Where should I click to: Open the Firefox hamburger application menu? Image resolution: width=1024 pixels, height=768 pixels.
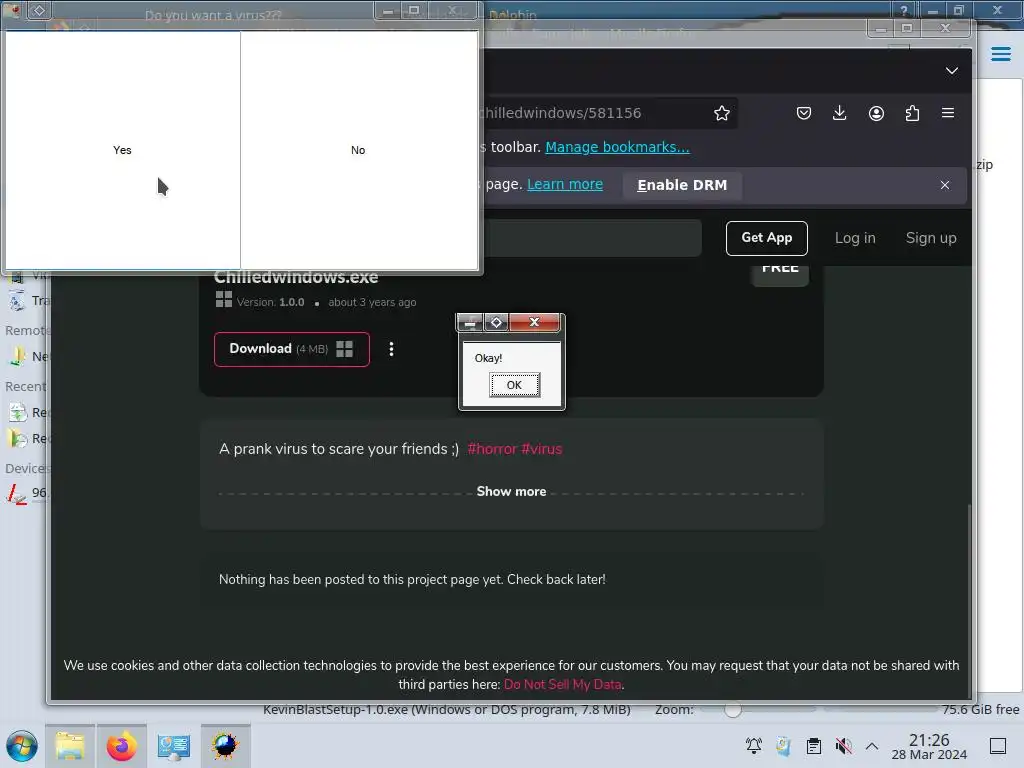pos(948,113)
